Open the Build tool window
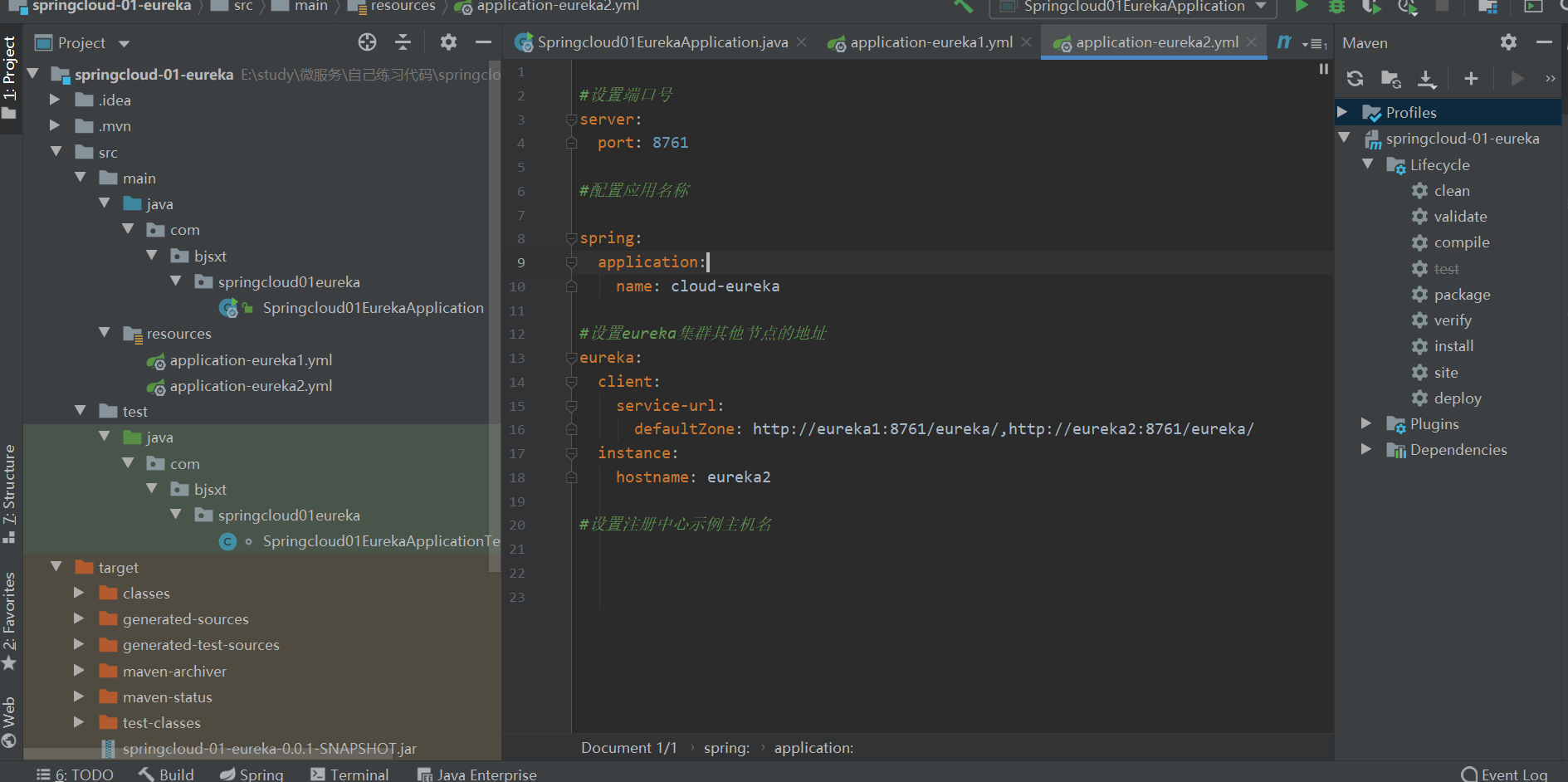This screenshot has width=1568, height=782. pyautogui.click(x=166, y=774)
